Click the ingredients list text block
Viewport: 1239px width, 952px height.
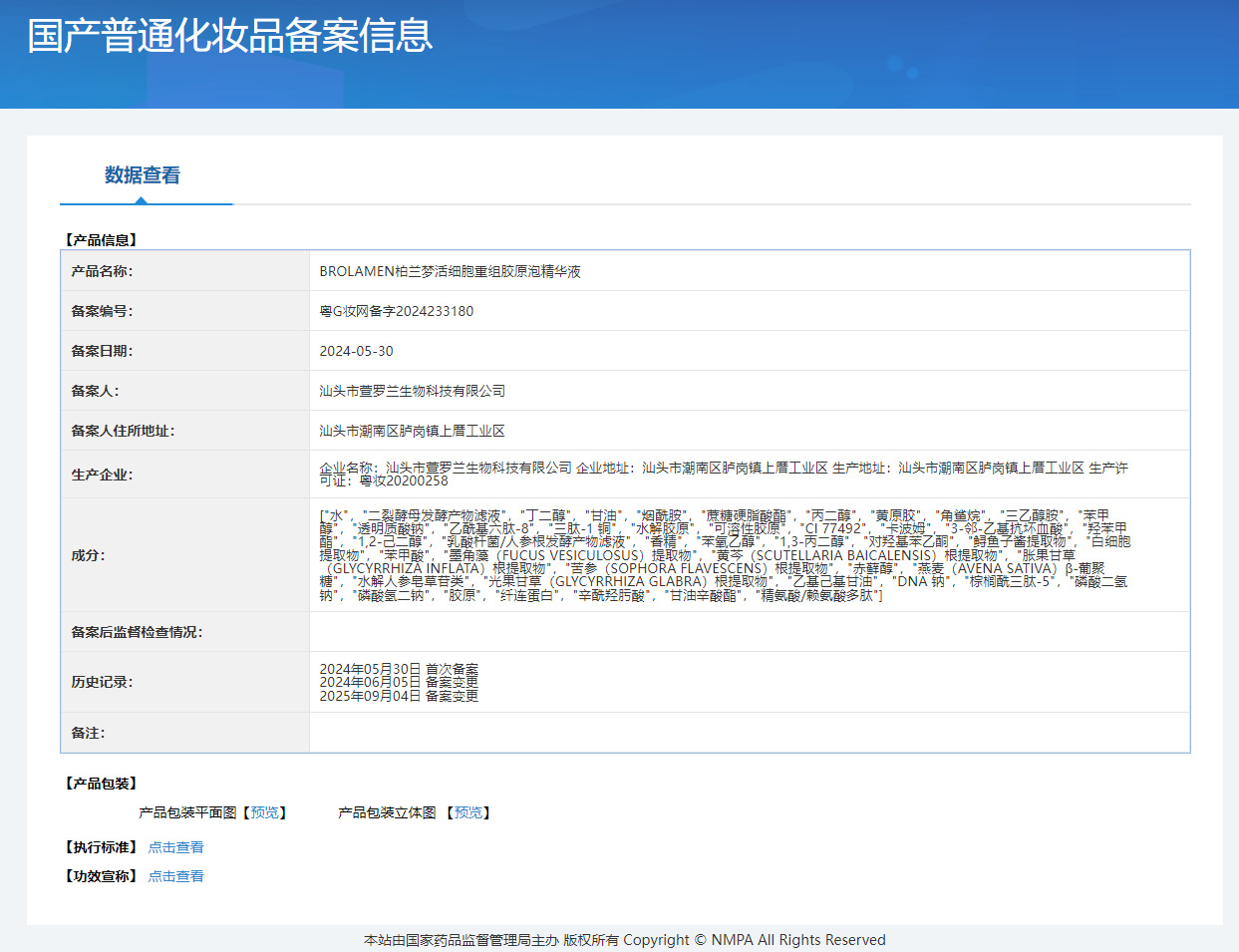pyautogui.click(x=726, y=555)
